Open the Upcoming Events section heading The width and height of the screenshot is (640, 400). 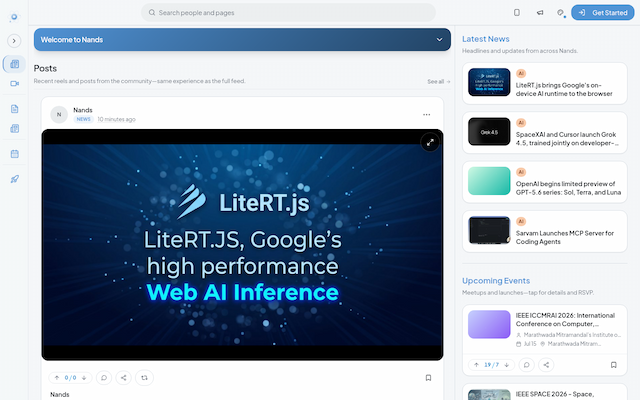pyautogui.click(x=496, y=281)
